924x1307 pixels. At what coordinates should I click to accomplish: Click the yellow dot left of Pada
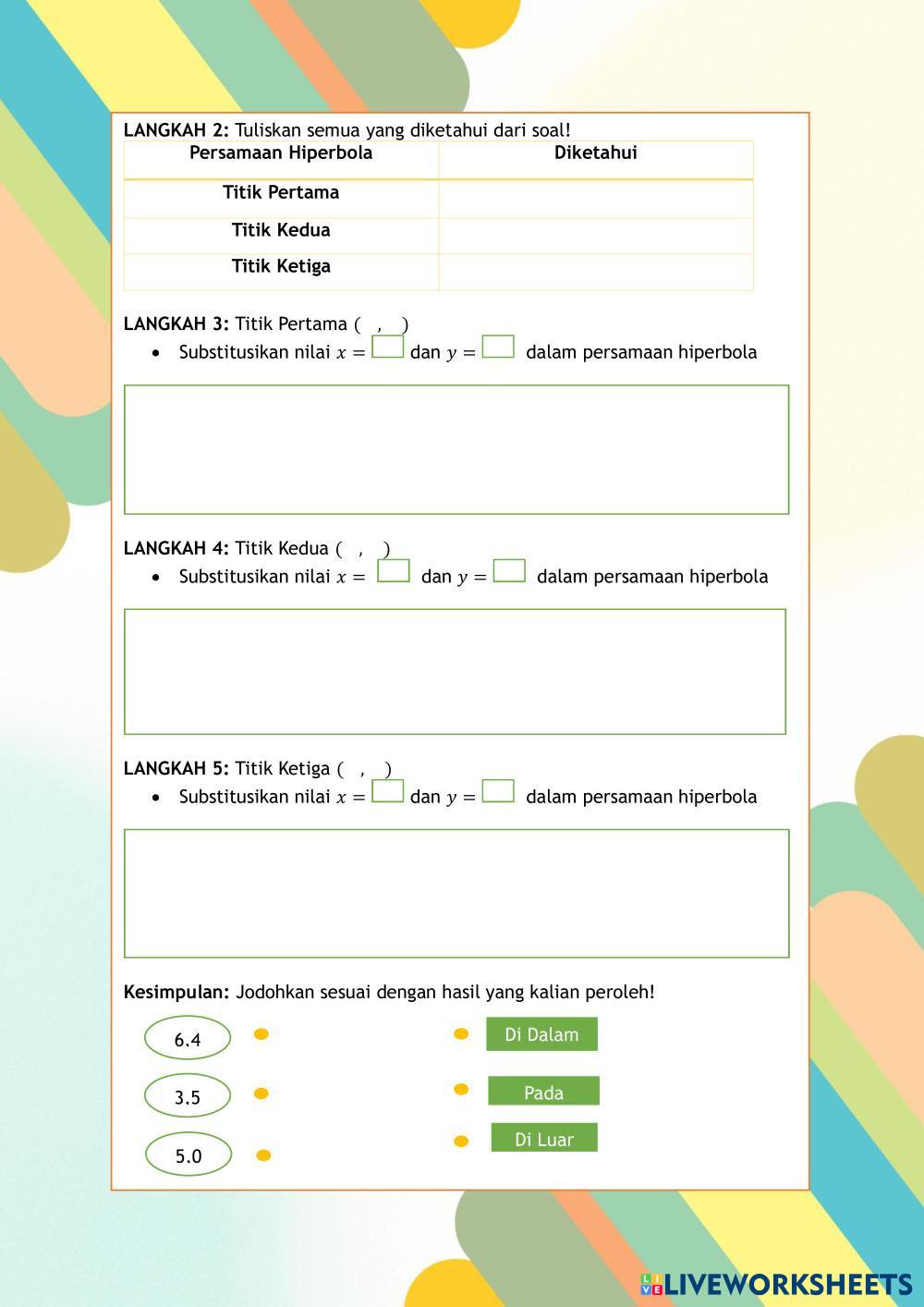[461, 1089]
